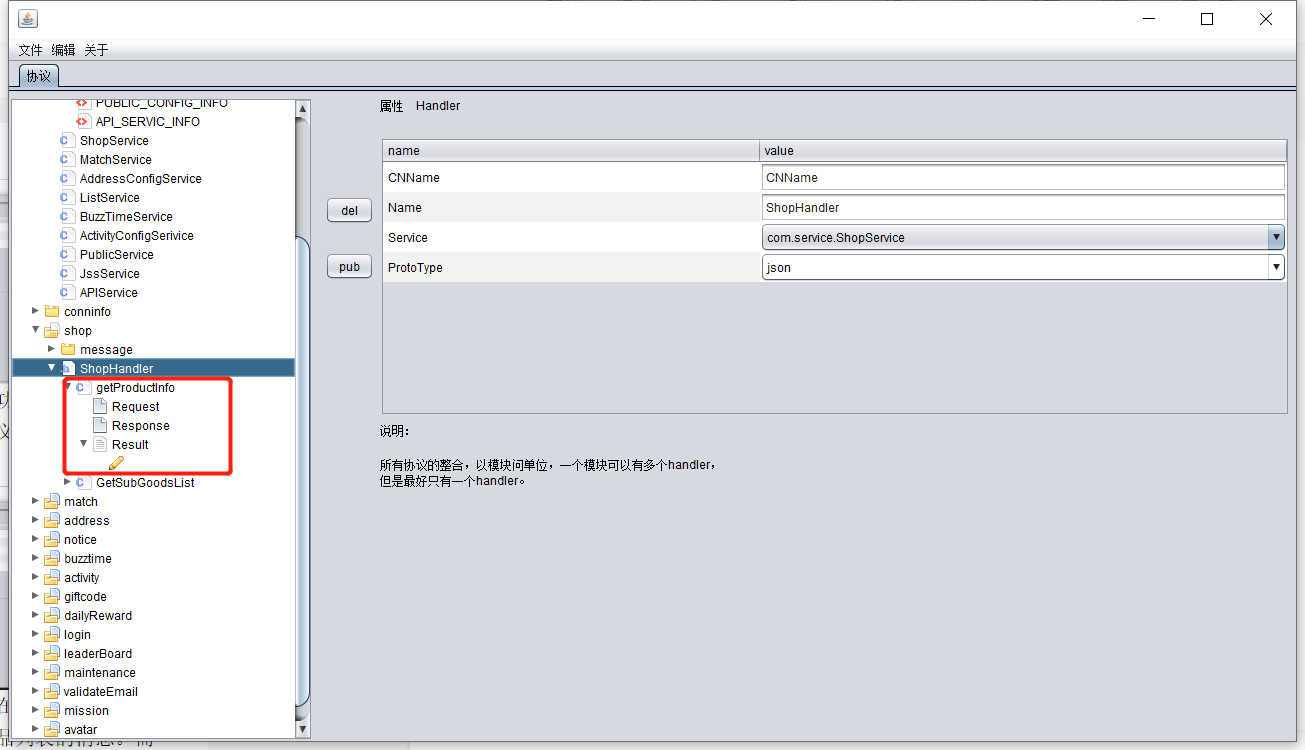Viewport: 1305px width, 750px height.
Task: Expand the dailyReward tree node
Action: point(36,615)
